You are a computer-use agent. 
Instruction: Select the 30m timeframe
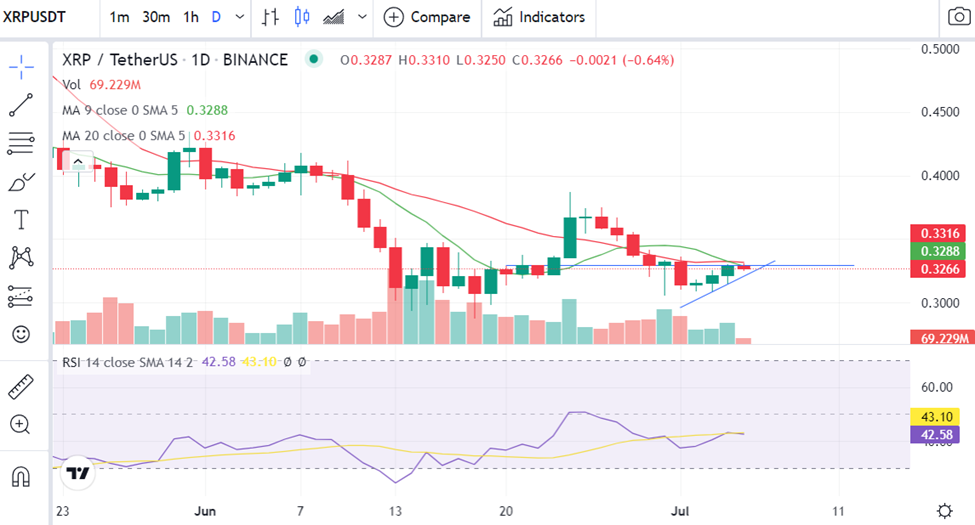(x=156, y=17)
